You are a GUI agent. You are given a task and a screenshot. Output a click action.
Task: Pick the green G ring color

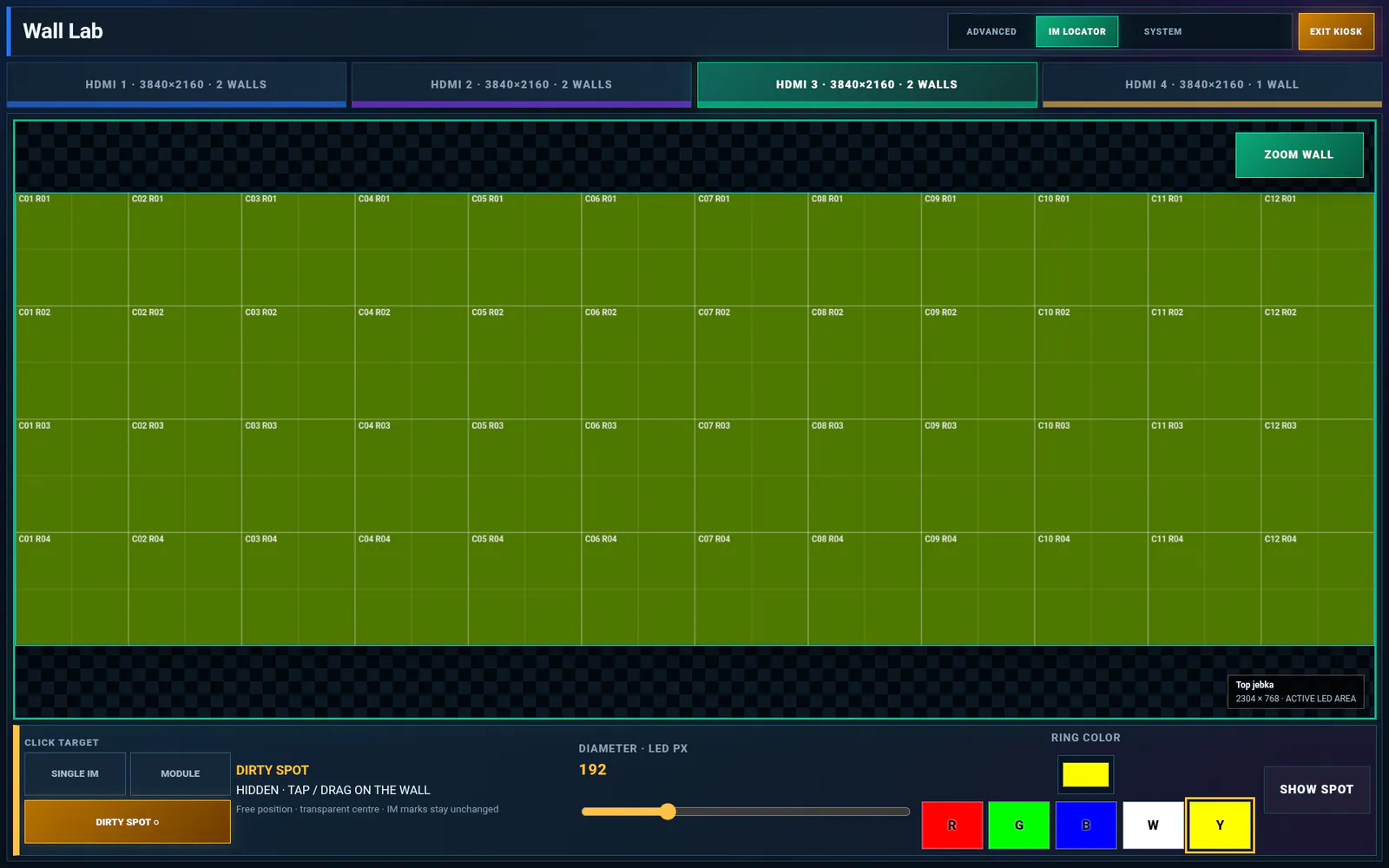tap(1019, 825)
